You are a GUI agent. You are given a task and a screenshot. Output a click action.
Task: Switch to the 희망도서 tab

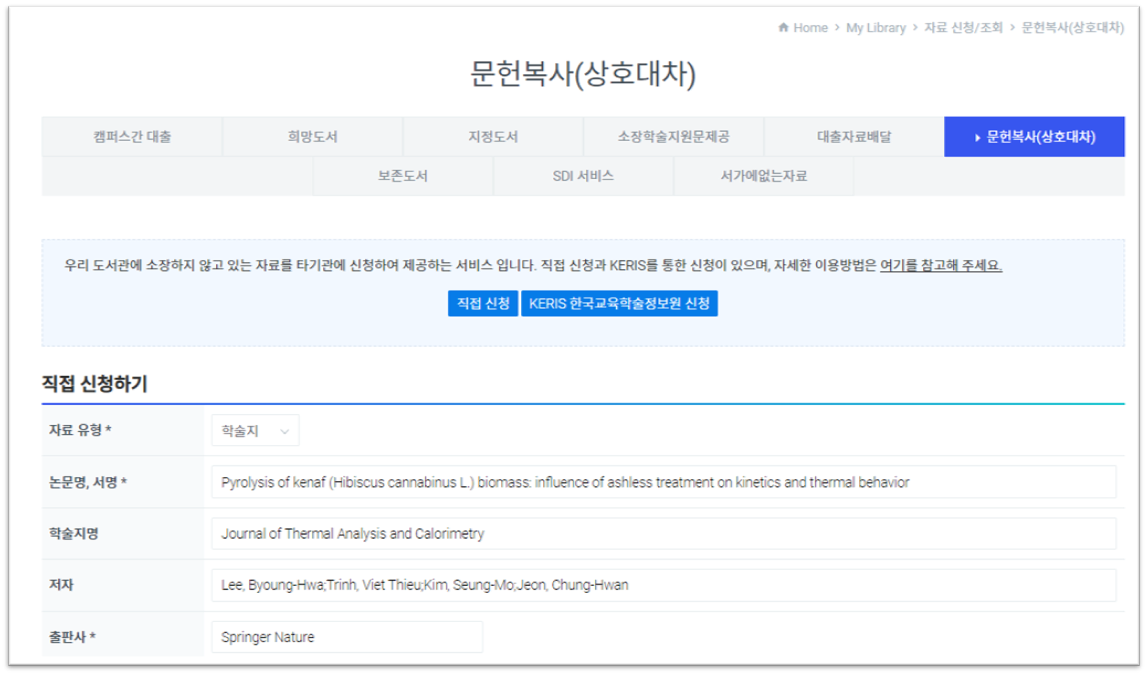pos(312,137)
